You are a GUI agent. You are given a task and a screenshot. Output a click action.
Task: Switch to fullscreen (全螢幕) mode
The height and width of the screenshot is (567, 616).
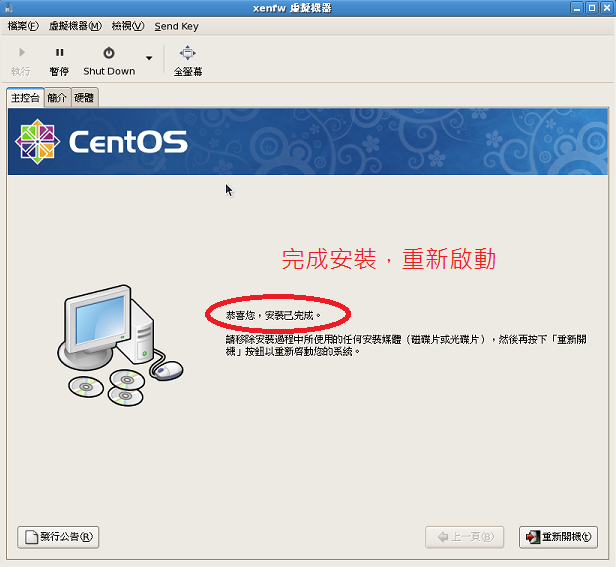(187, 61)
